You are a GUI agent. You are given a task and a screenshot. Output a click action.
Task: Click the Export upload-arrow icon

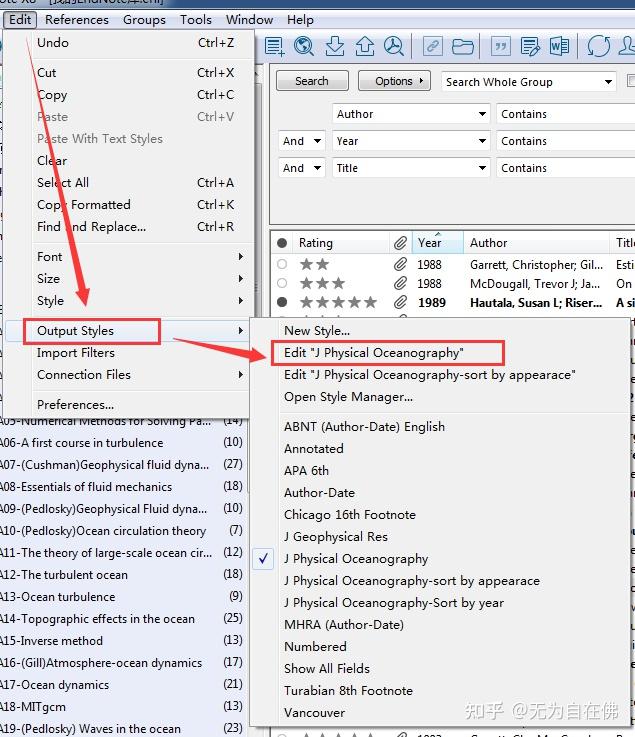pyautogui.click(x=364, y=46)
